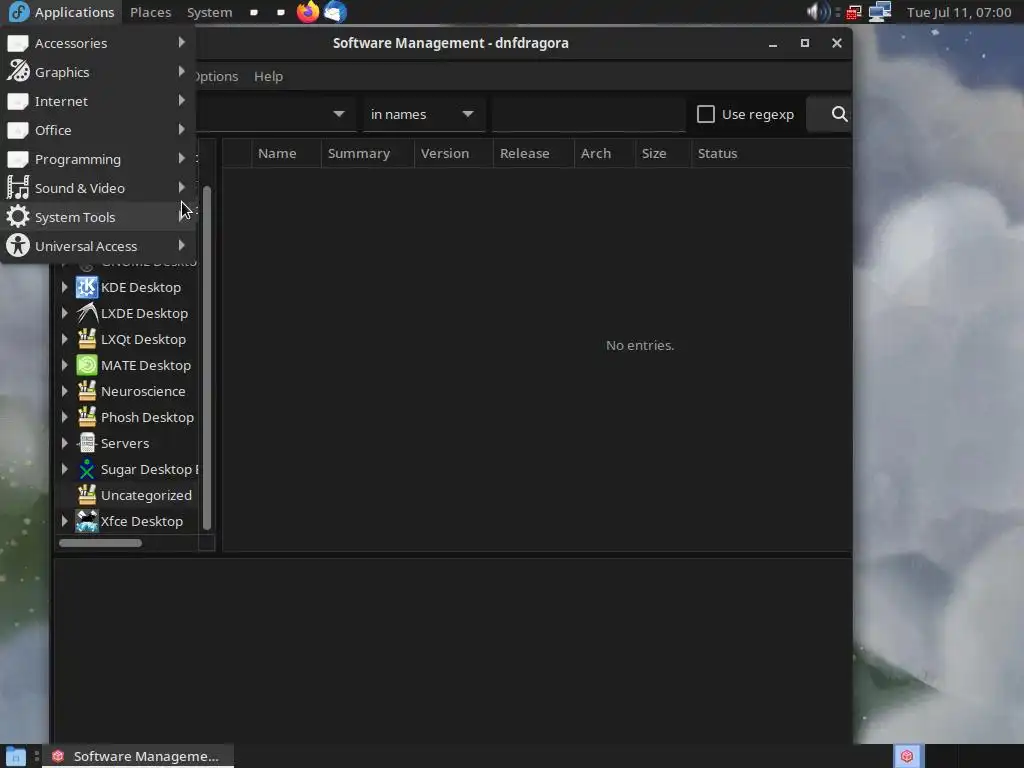Image resolution: width=1024 pixels, height=768 pixels.
Task: Click the Uncategorized group icon
Action: pos(87,495)
